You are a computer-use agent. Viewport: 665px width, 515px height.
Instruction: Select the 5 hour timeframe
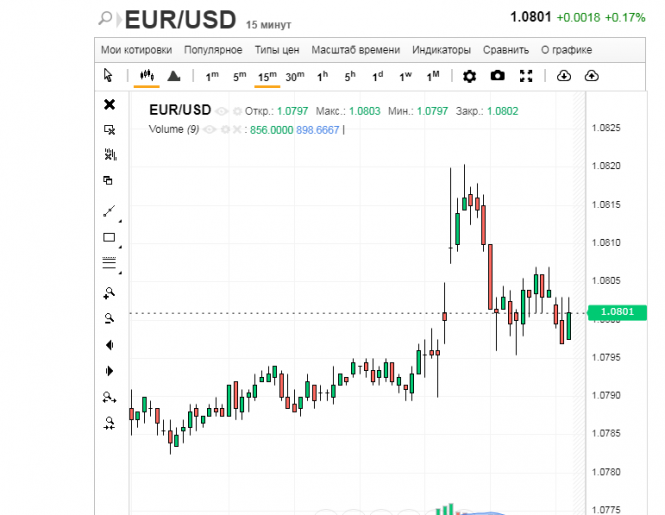(x=350, y=76)
